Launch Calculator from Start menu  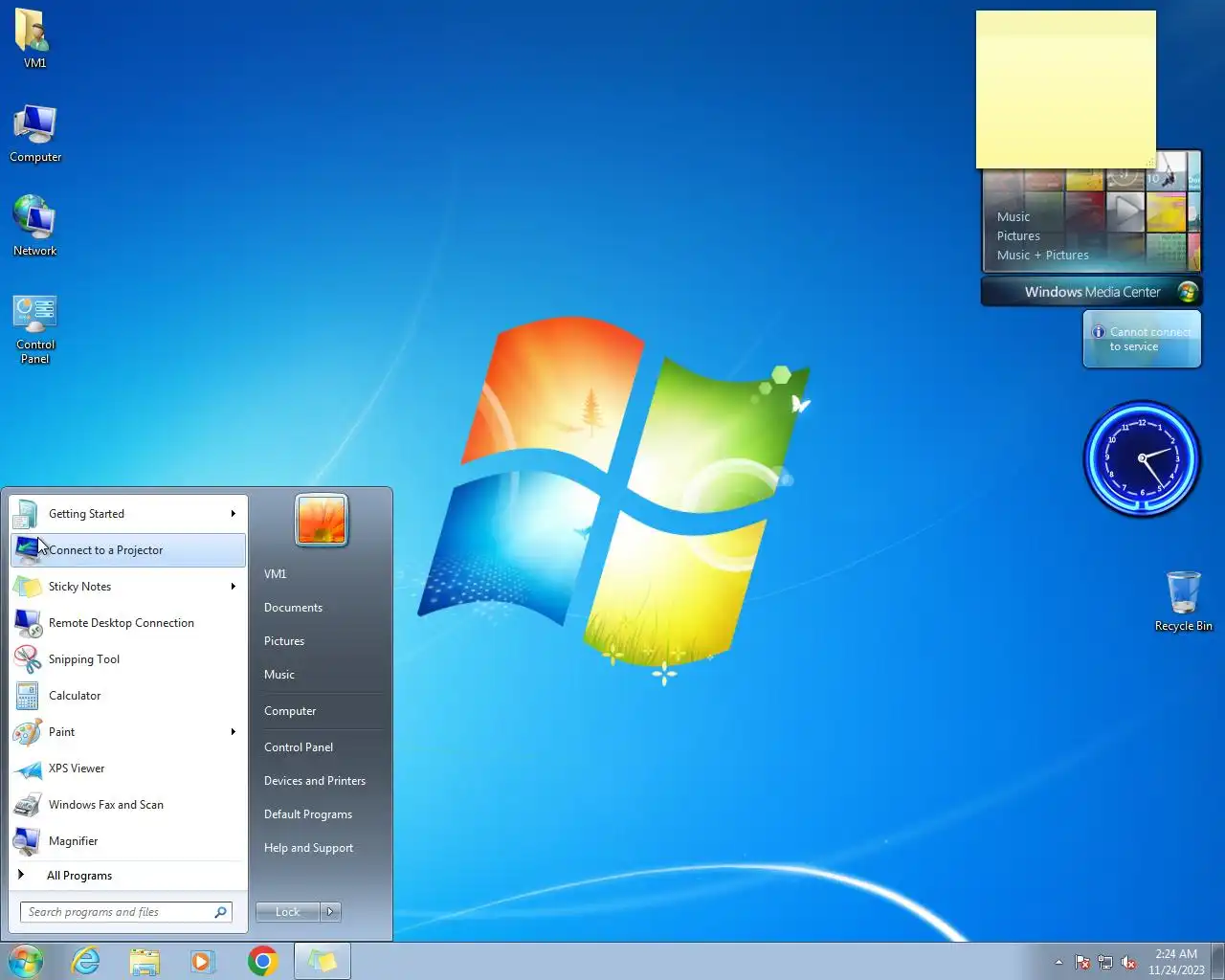(127, 696)
